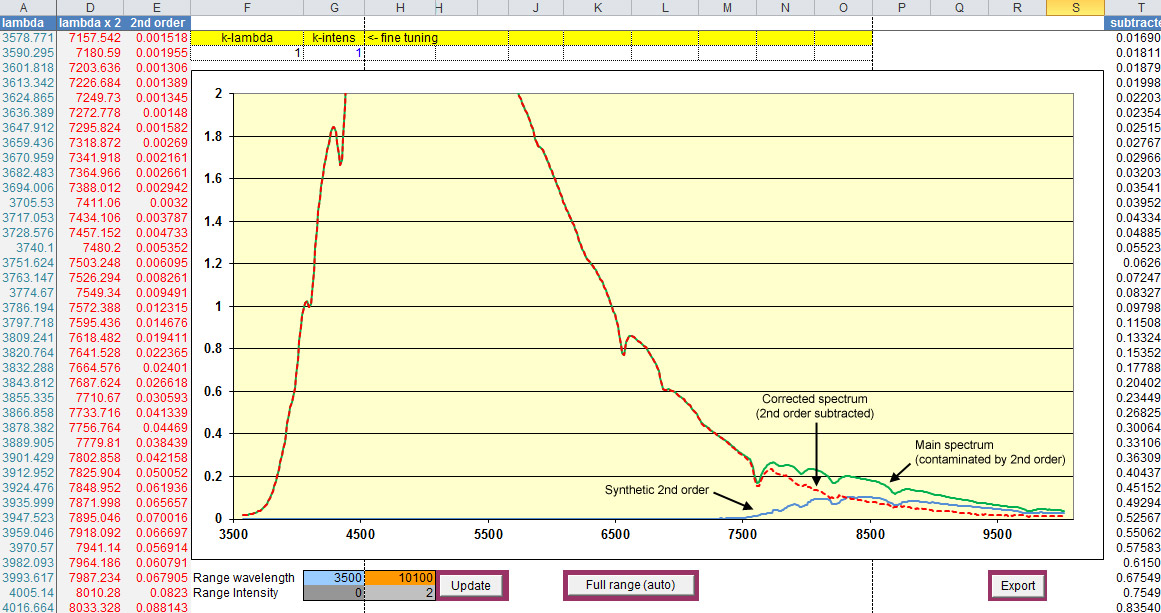Click the Export button
The height and width of the screenshot is (613, 1161).
(1017, 586)
